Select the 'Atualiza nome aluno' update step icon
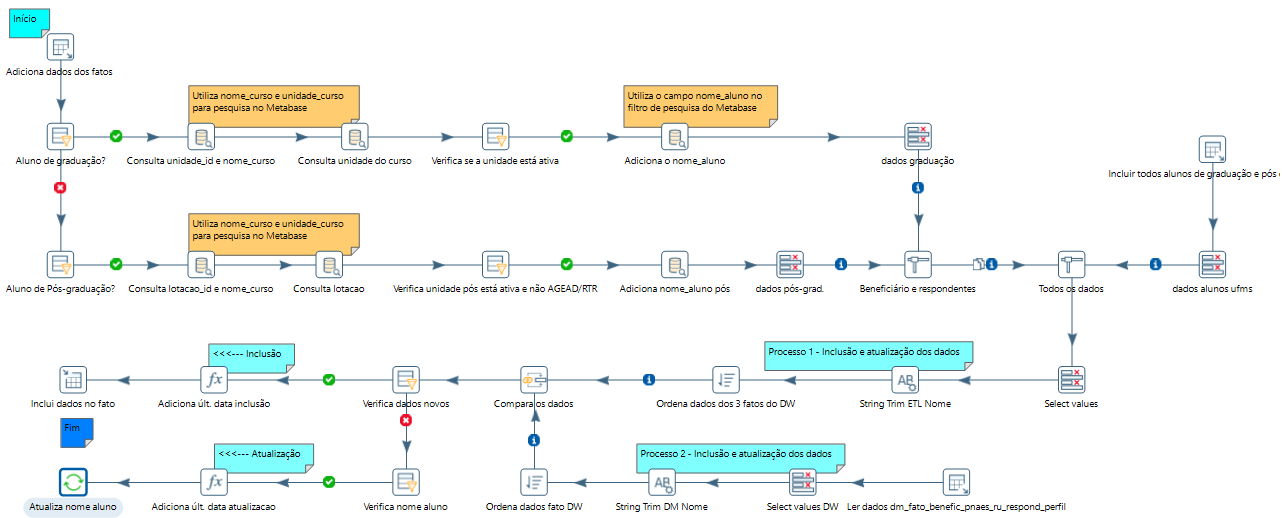The image size is (1282, 518). point(74,482)
